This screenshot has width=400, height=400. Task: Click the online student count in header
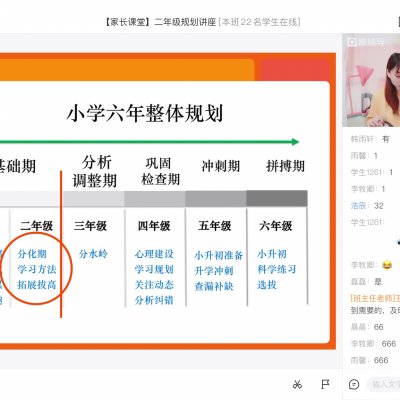[x=260, y=22]
